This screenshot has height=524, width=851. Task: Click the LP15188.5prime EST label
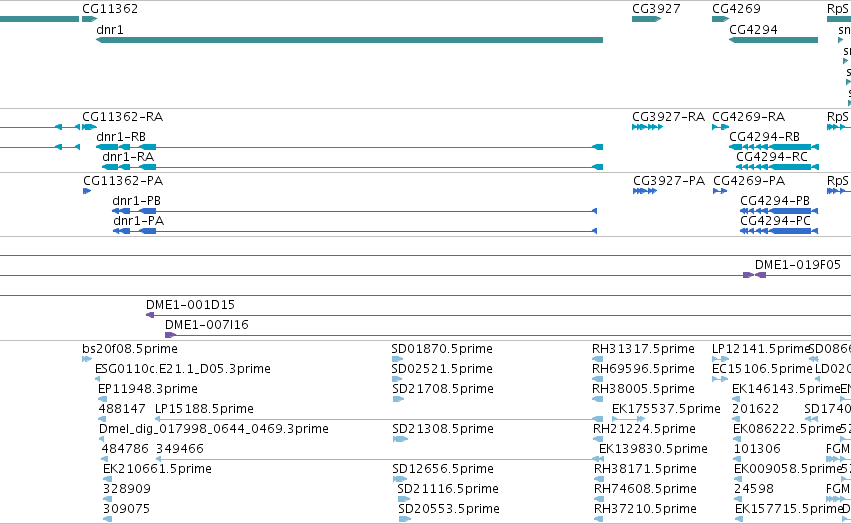[204, 409]
